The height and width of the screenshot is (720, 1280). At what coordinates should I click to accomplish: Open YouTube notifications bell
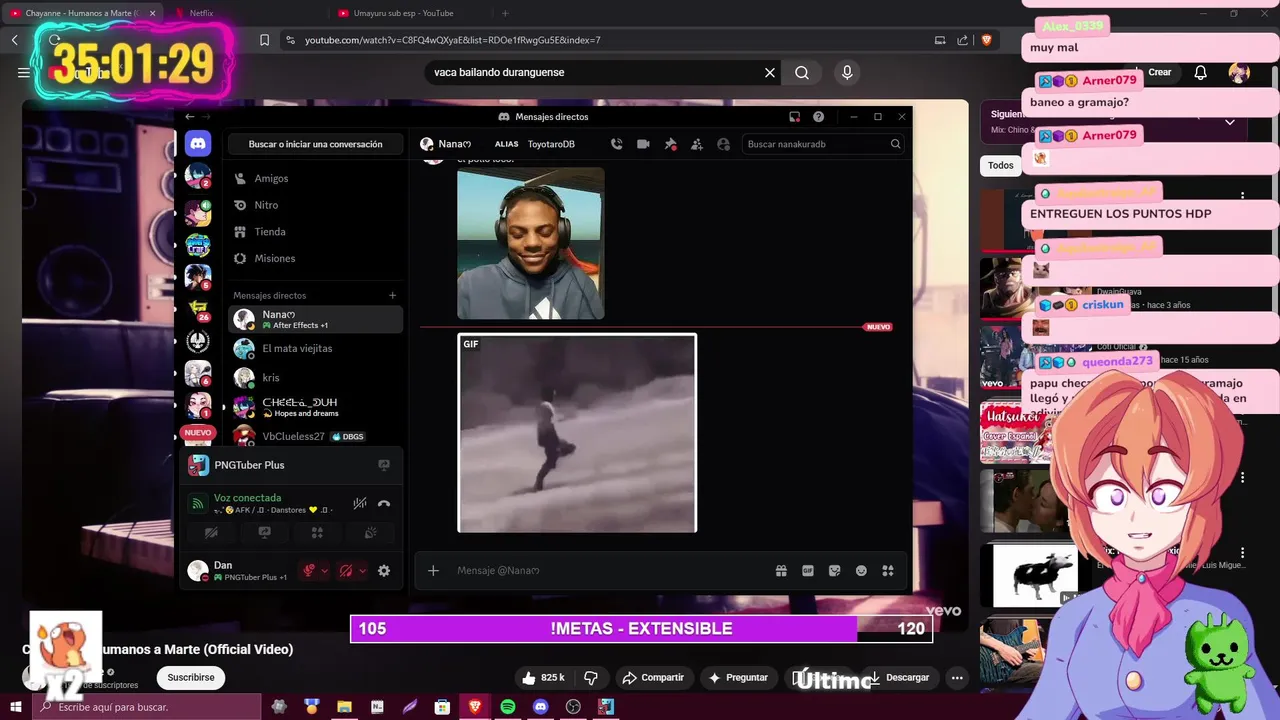tap(1201, 72)
